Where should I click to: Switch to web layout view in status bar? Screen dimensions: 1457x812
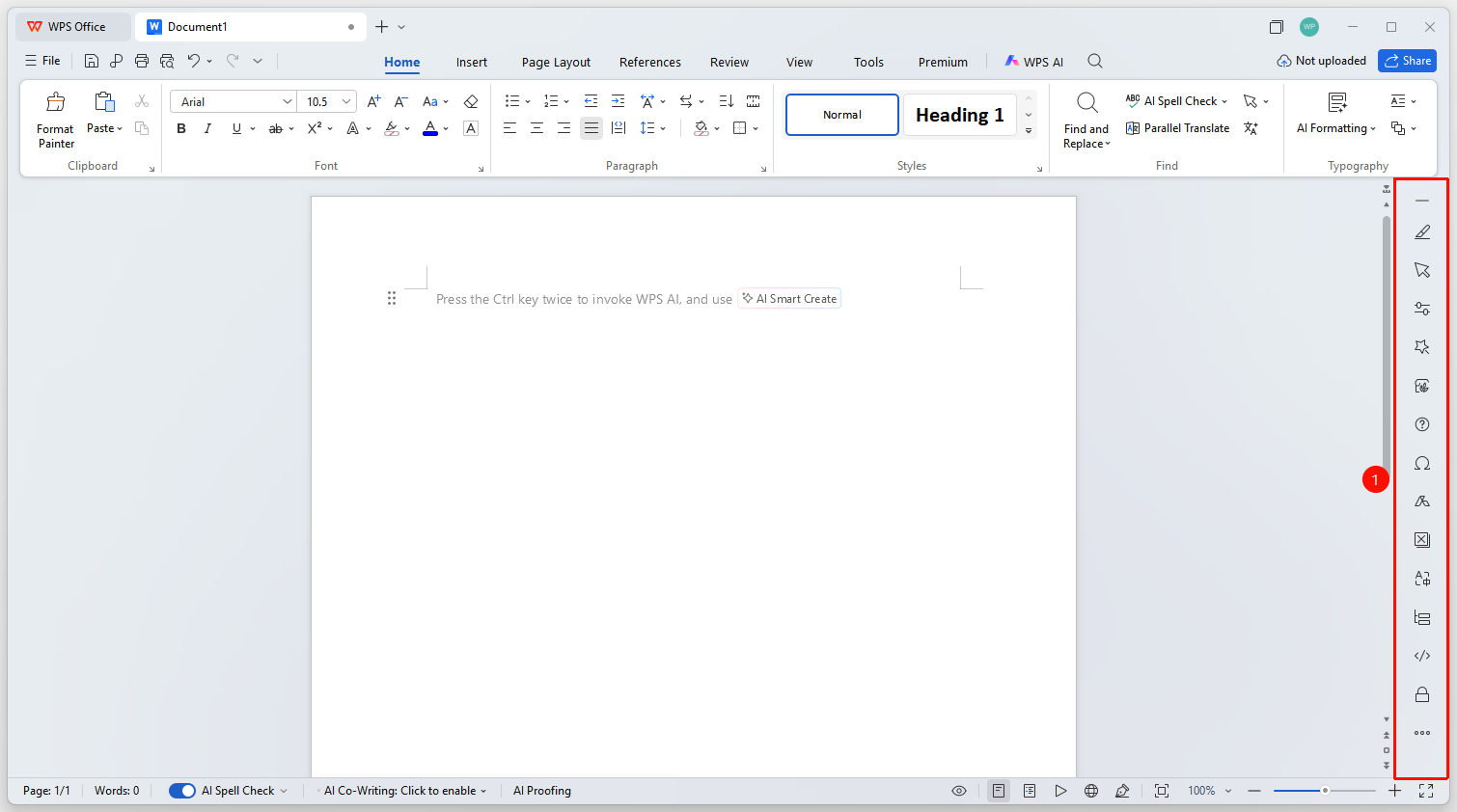[x=1091, y=791]
